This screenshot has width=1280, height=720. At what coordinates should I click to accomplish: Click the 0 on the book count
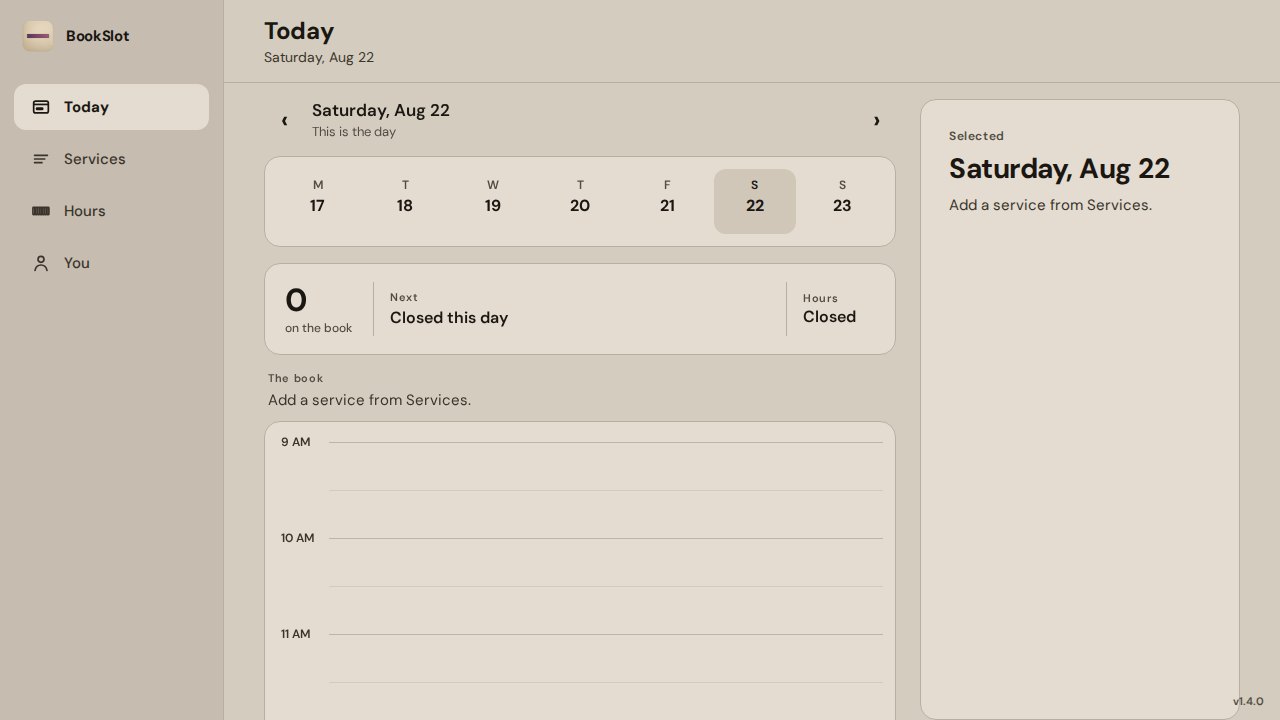(x=296, y=300)
